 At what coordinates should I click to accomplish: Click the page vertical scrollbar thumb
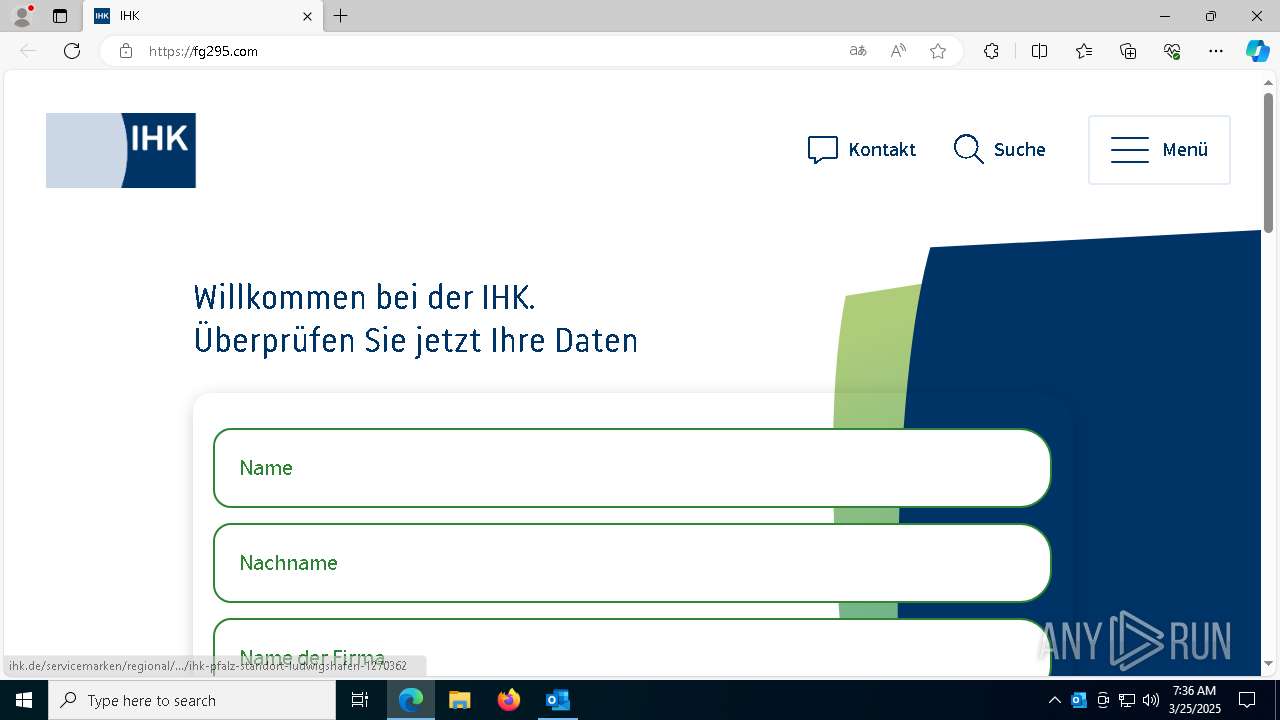[x=1268, y=162]
